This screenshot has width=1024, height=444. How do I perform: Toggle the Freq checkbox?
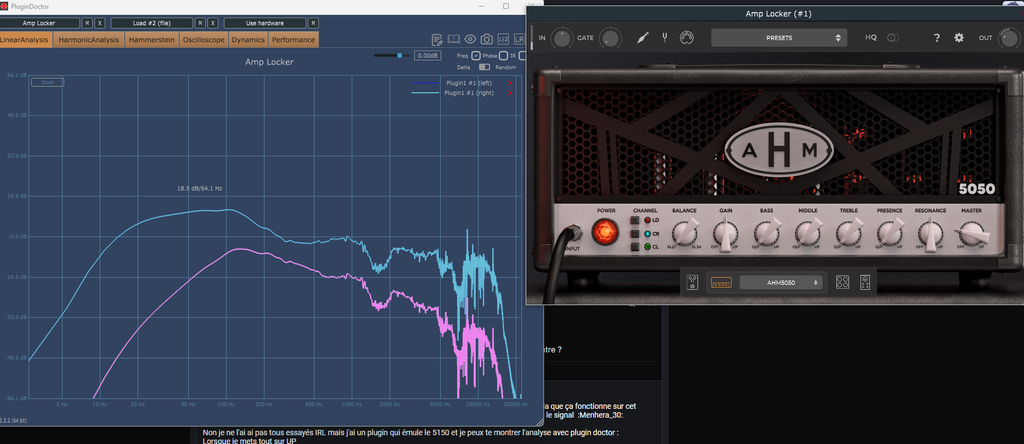point(476,56)
